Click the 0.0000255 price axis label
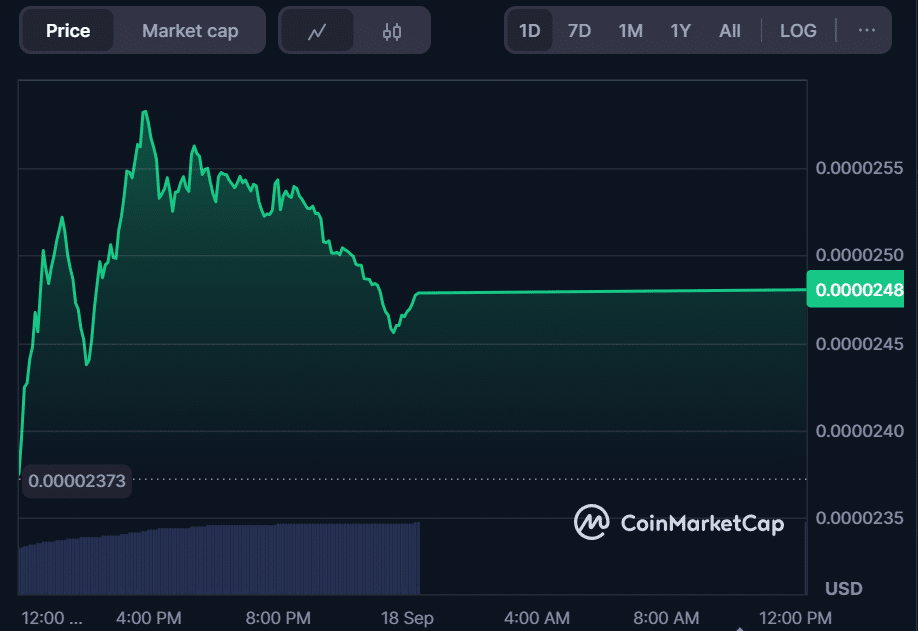Image resolution: width=918 pixels, height=631 pixels. coord(860,168)
